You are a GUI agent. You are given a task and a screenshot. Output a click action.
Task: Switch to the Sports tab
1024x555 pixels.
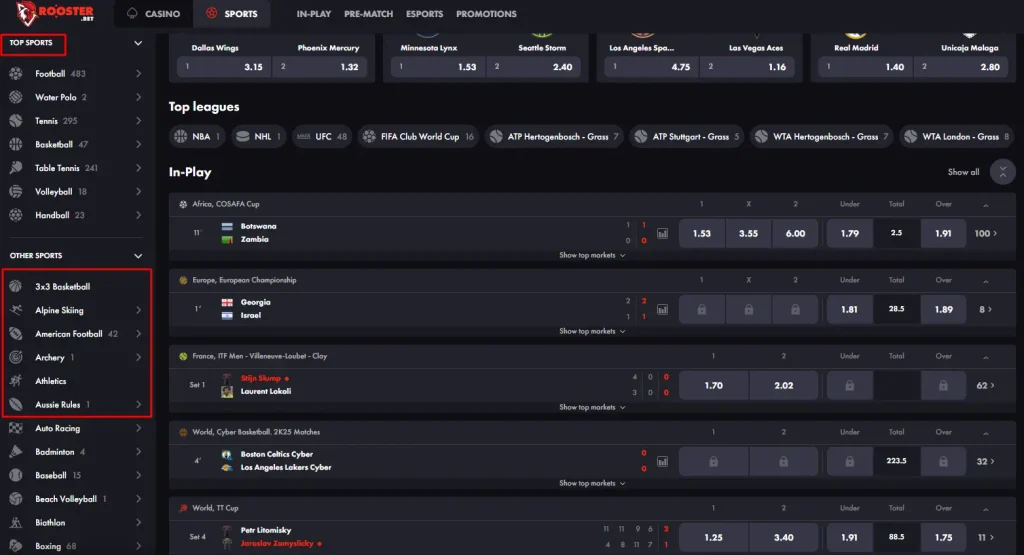click(232, 14)
